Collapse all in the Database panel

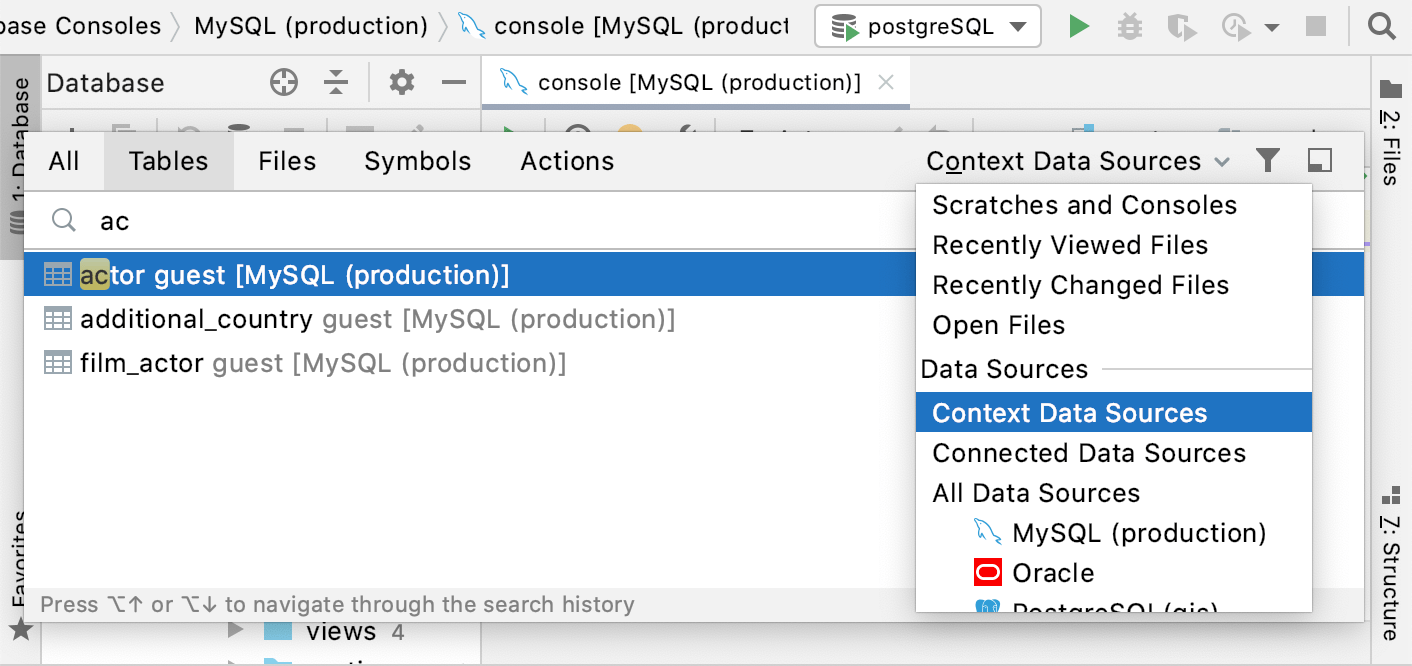coord(335,83)
